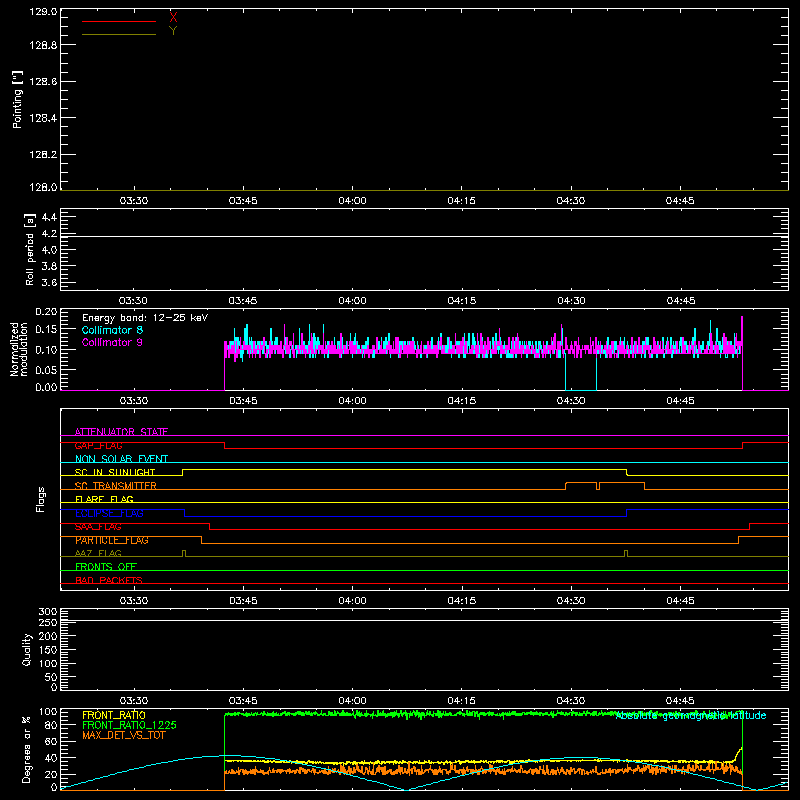800x800 pixels.
Task: Click the 0.20 modulation tick label
Action: tap(46, 312)
